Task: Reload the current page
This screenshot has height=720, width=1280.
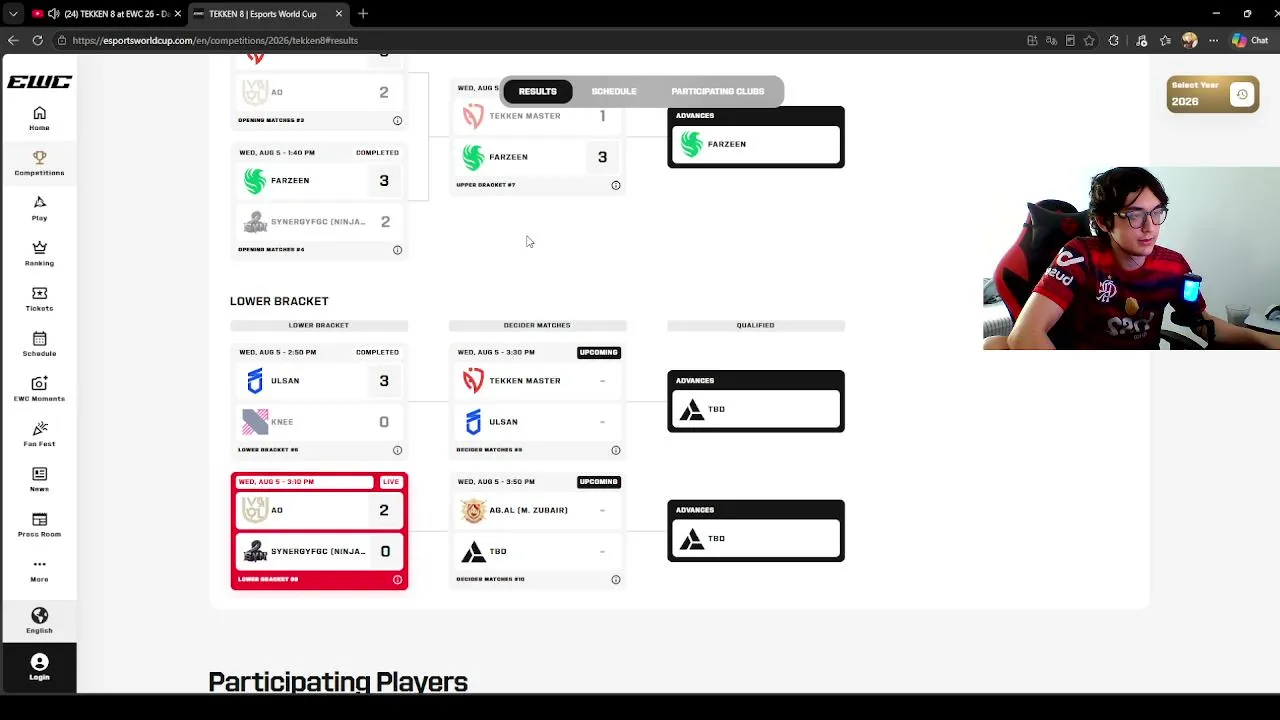Action: coord(37,40)
